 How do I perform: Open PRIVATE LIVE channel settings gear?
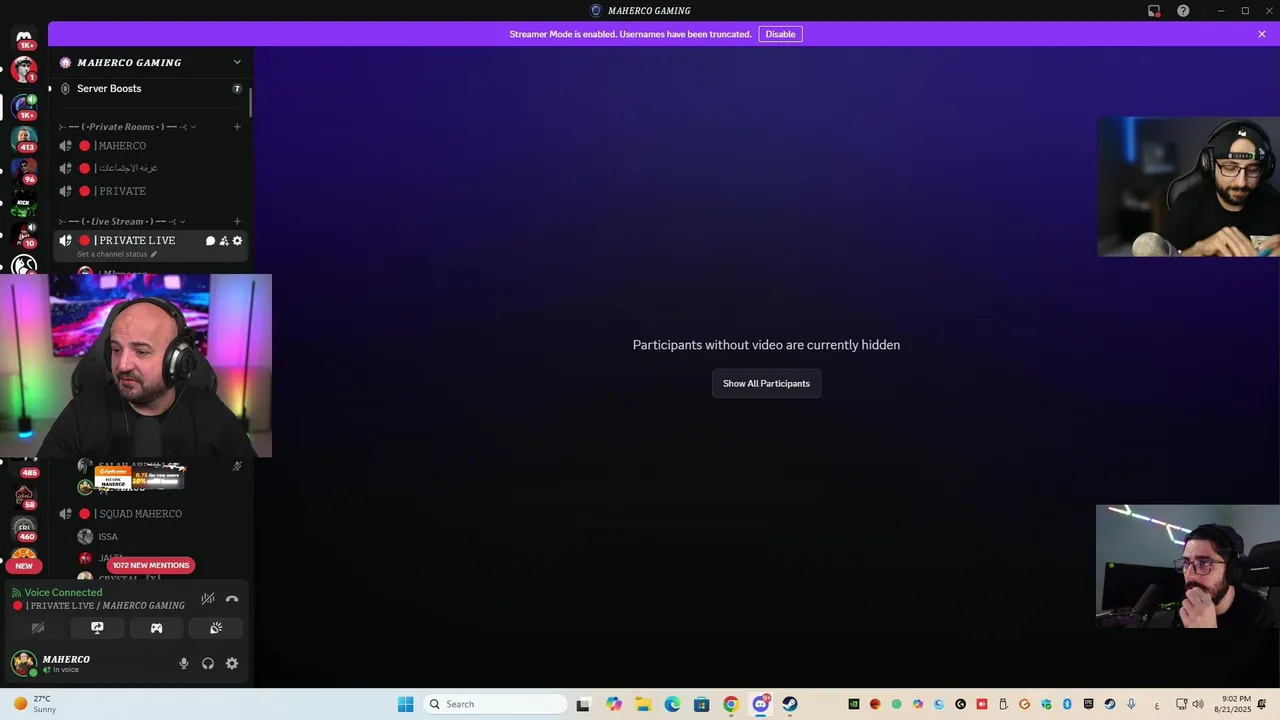[x=237, y=241]
